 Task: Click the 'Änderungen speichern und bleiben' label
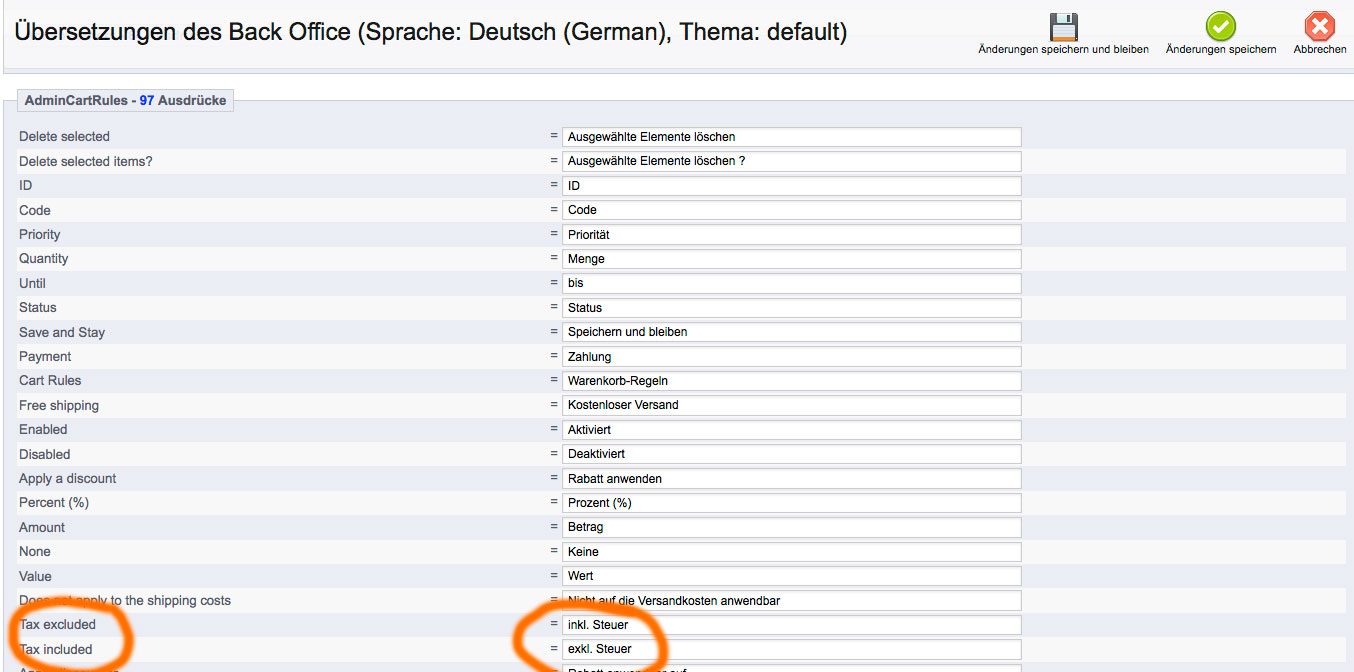pyautogui.click(x=1063, y=49)
